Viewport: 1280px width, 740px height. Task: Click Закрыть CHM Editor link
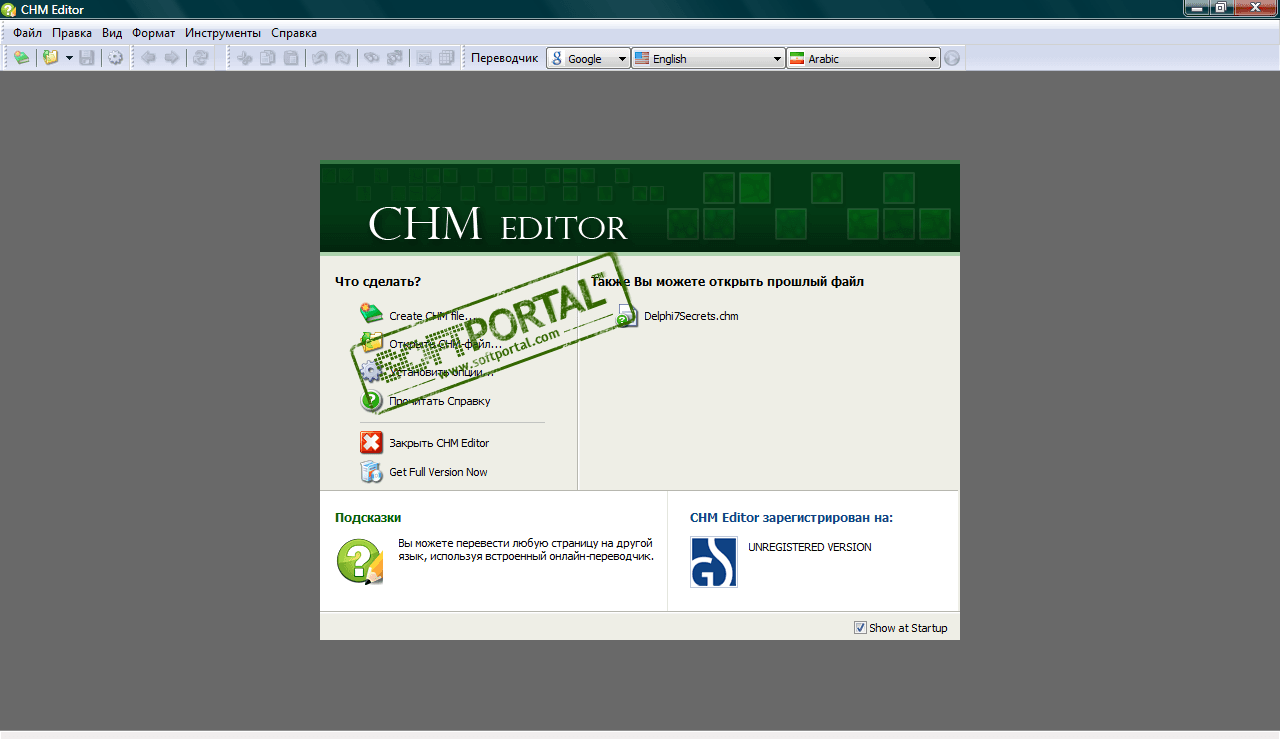point(439,443)
